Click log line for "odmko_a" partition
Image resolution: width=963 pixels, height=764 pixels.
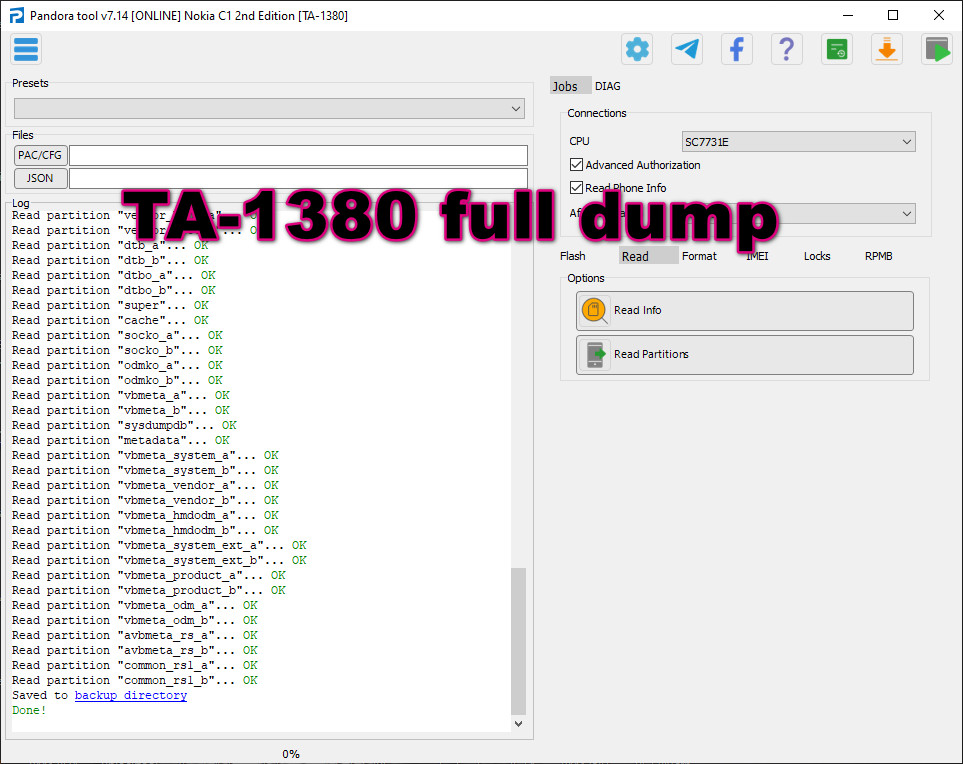tap(117, 365)
